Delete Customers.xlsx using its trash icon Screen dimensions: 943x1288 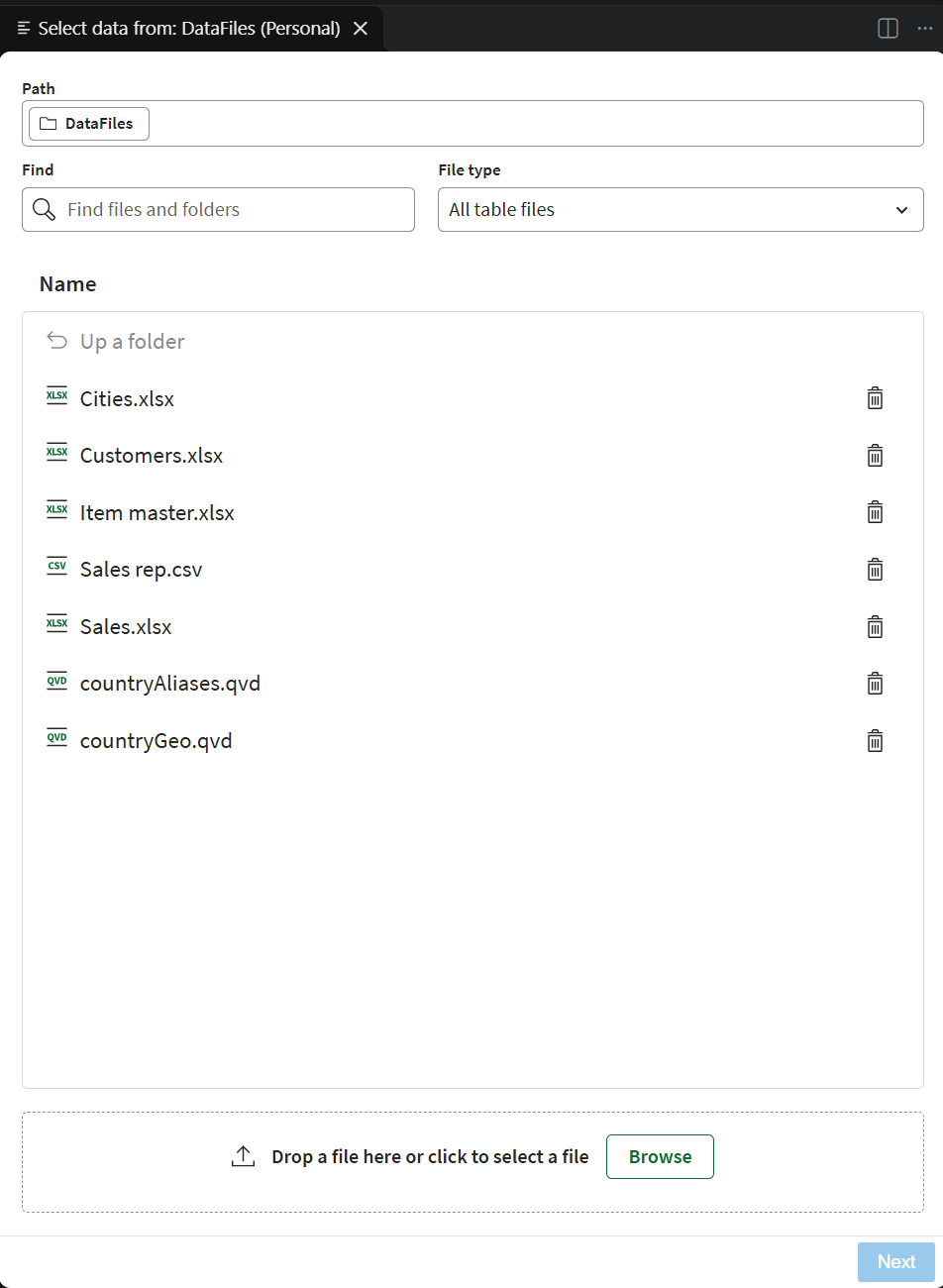(875, 456)
